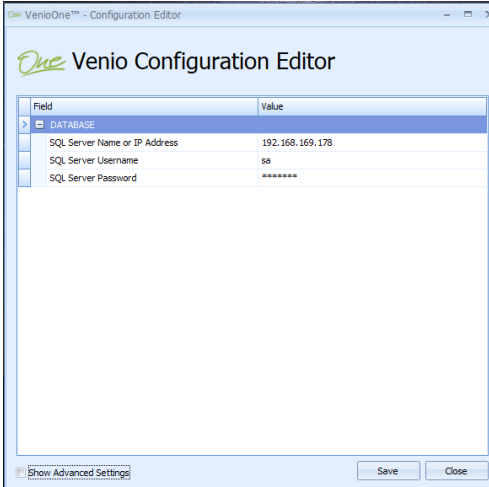This screenshot has height=487, width=489.
Task: Select the 'SQL Server Username' field label
Action: pyautogui.click(x=94, y=160)
